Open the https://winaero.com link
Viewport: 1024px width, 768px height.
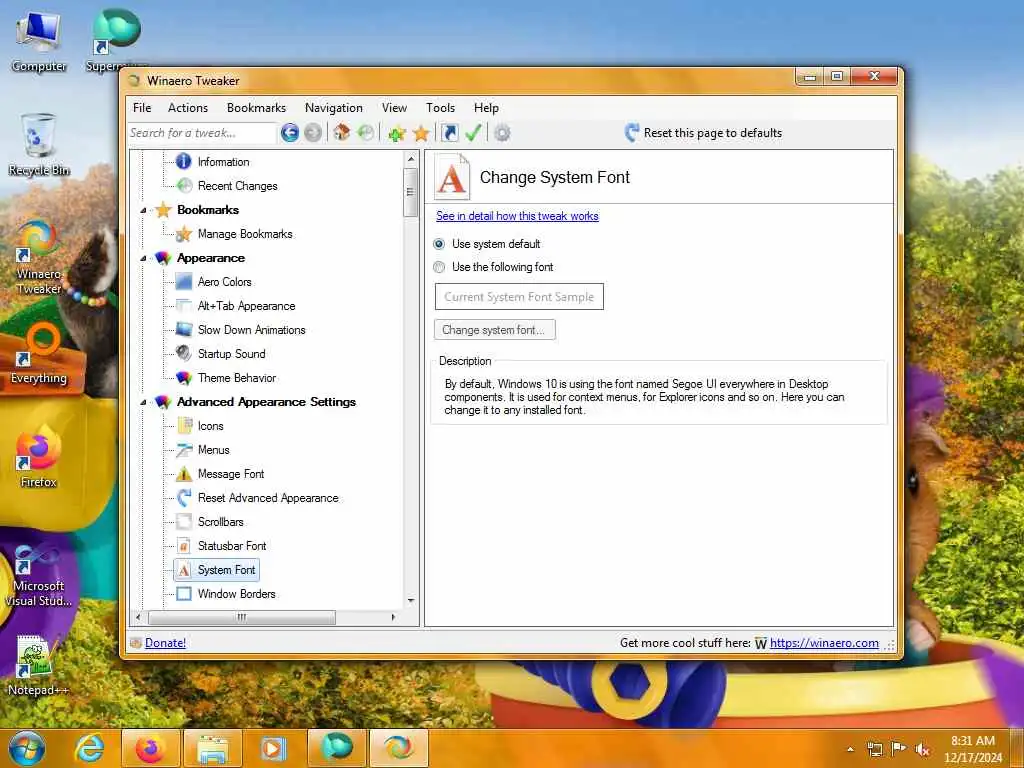824,643
